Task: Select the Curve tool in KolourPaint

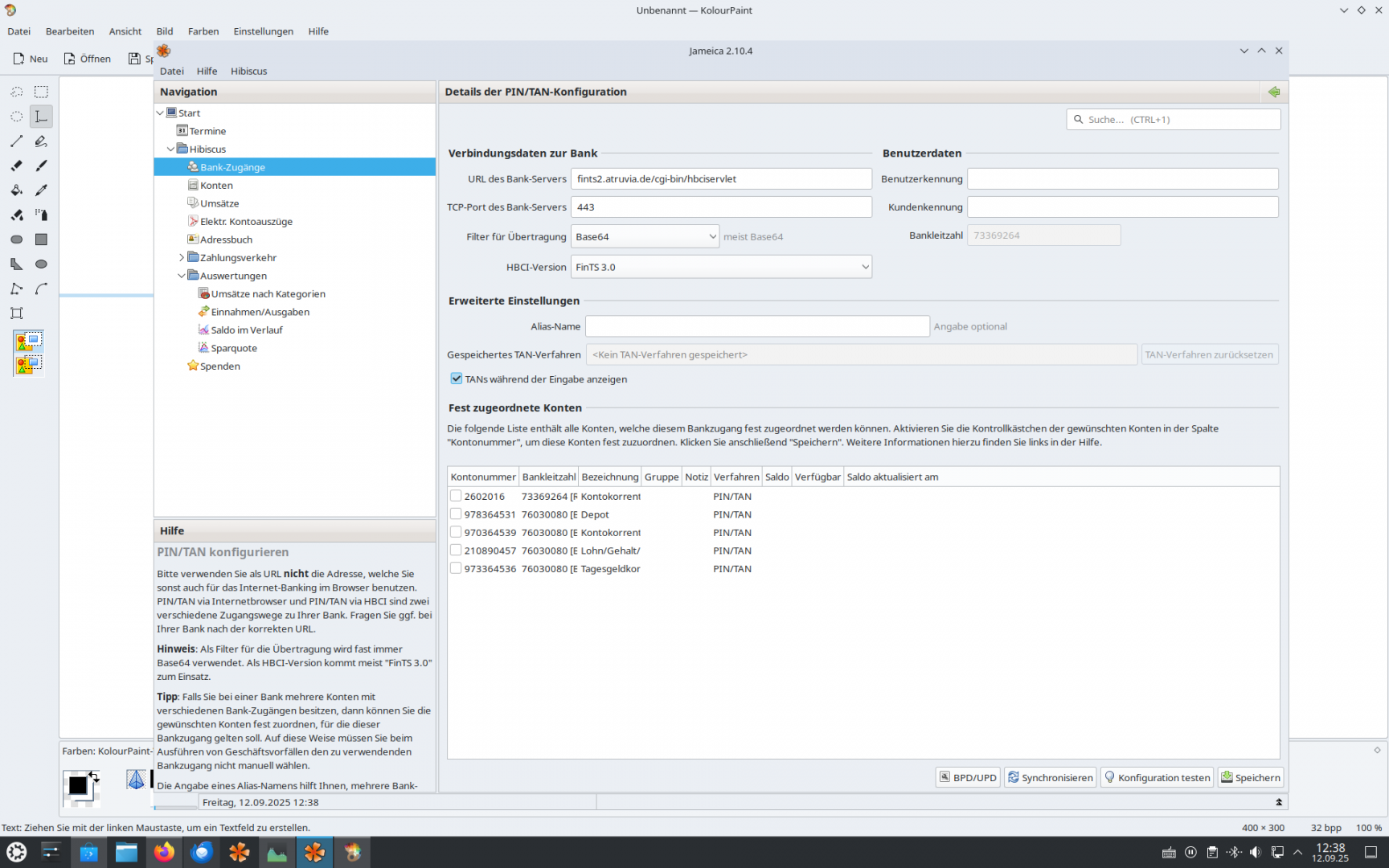Action: (41, 289)
